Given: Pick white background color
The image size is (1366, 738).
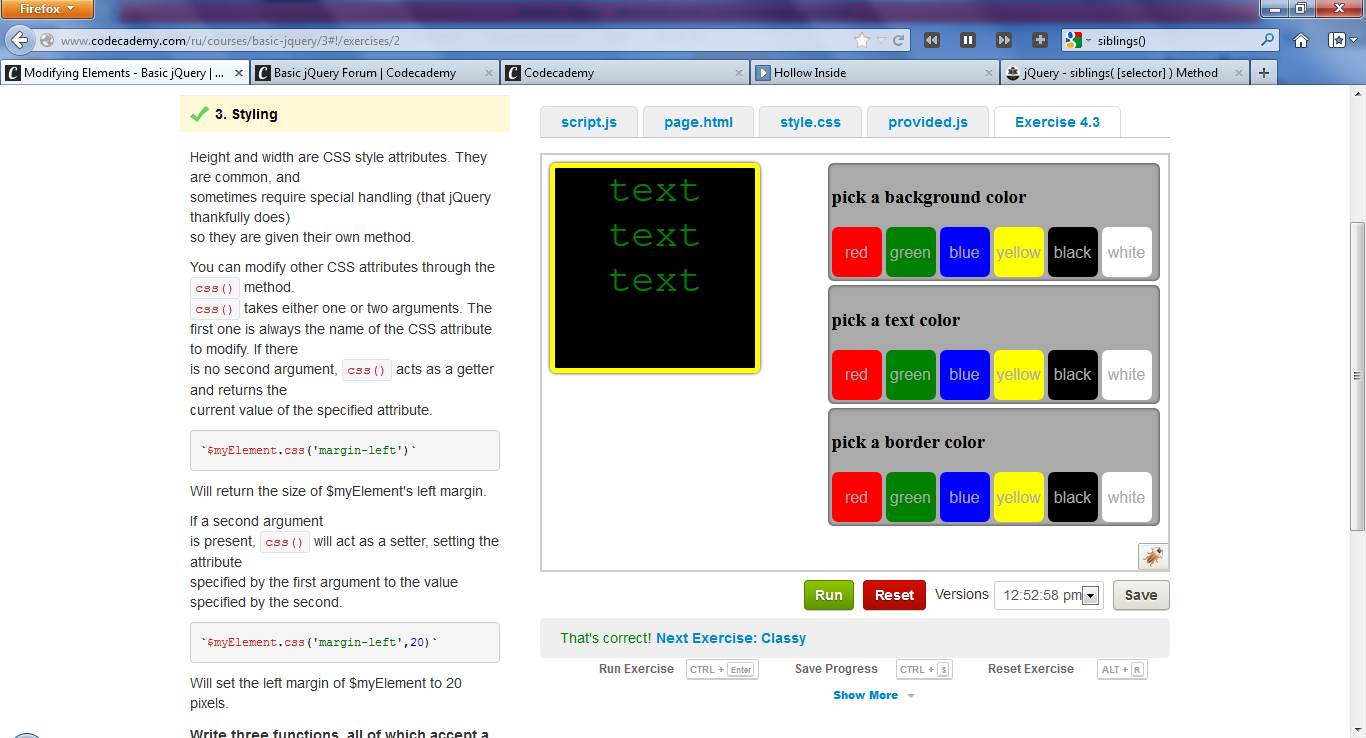Looking at the screenshot, I should [1127, 252].
